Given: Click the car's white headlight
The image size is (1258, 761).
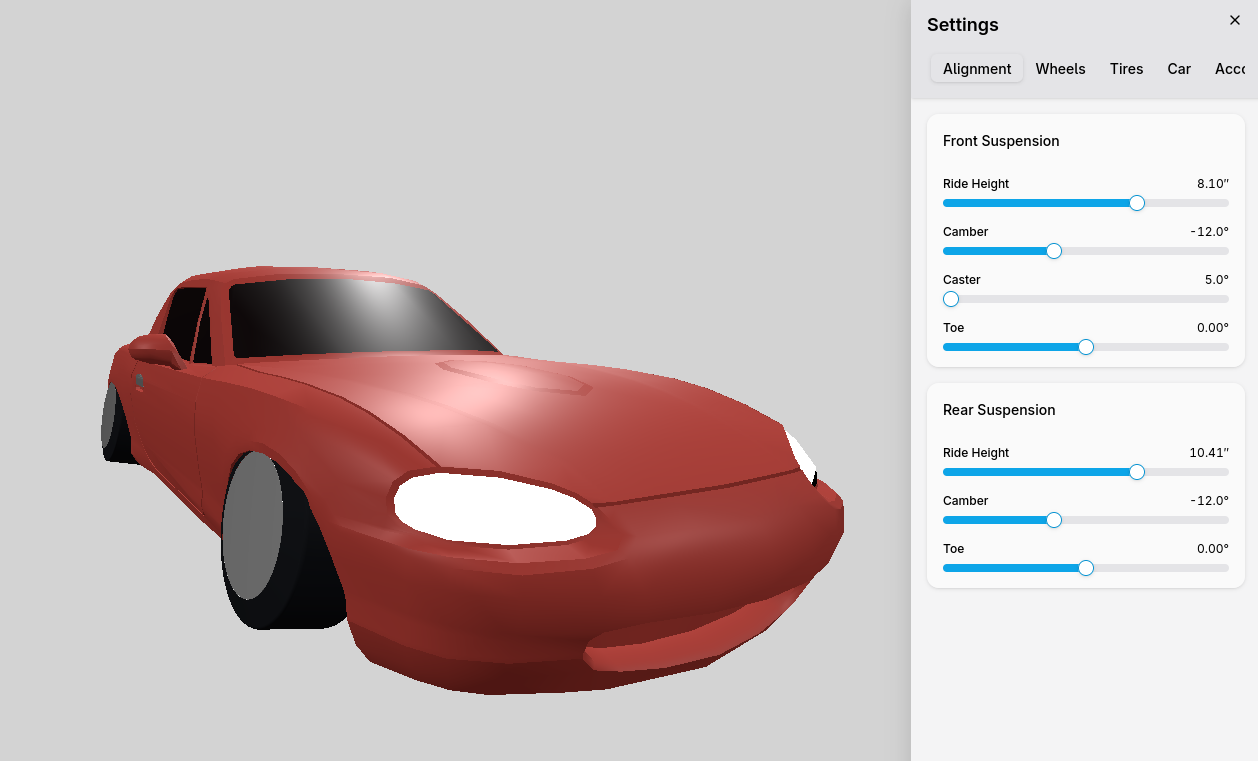Looking at the screenshot, I should [x=493, y=509].
